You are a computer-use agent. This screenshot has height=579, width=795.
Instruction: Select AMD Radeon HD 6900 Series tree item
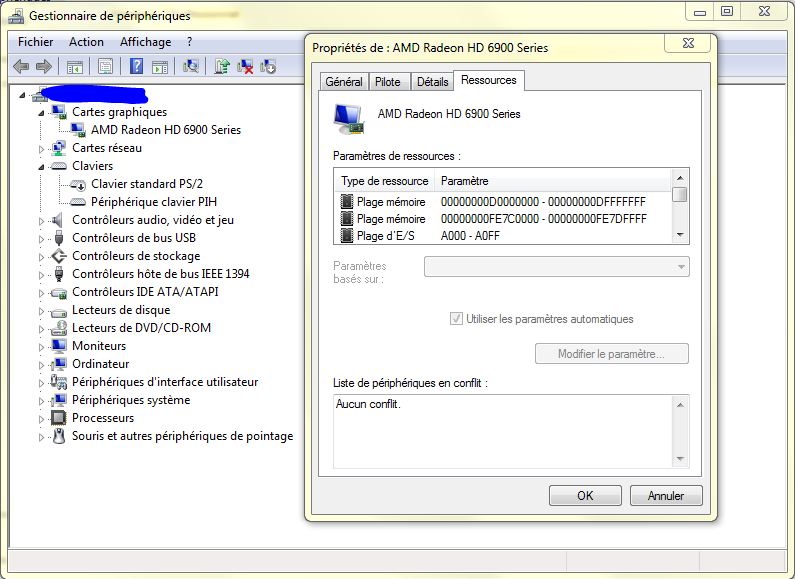(166, 130)
